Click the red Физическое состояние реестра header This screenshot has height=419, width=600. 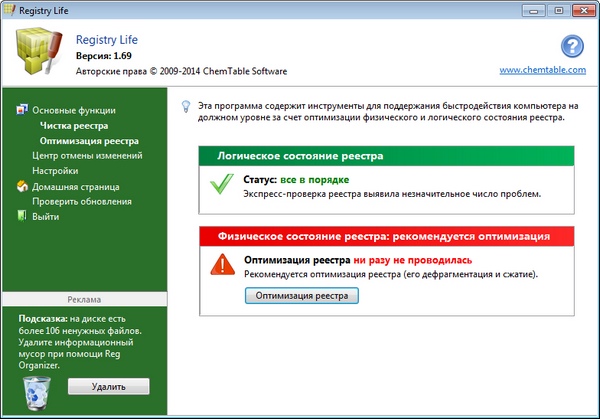387,236
